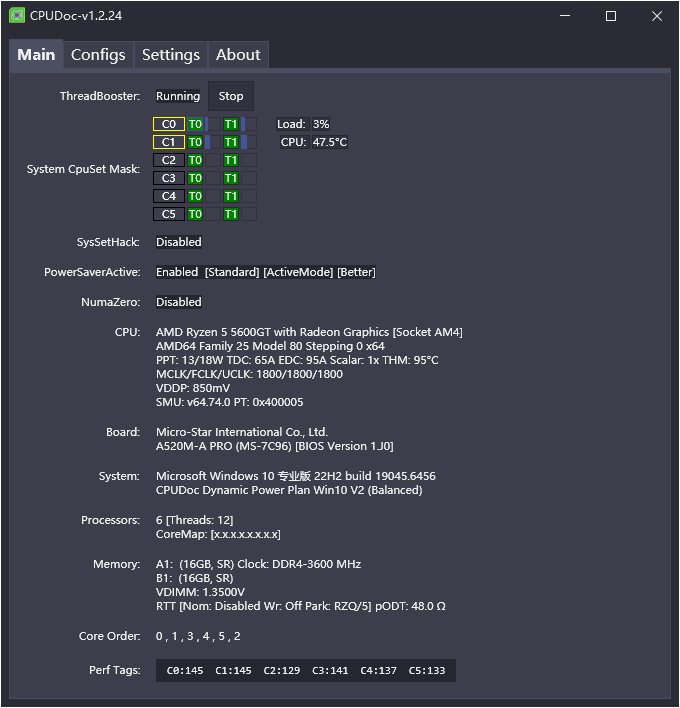Image resolution: width=680 pixels, height=708 pixels.
Task: Click the CPUDoc app icon in title bar
Action: pyautogui.click(x=17, y=16)
